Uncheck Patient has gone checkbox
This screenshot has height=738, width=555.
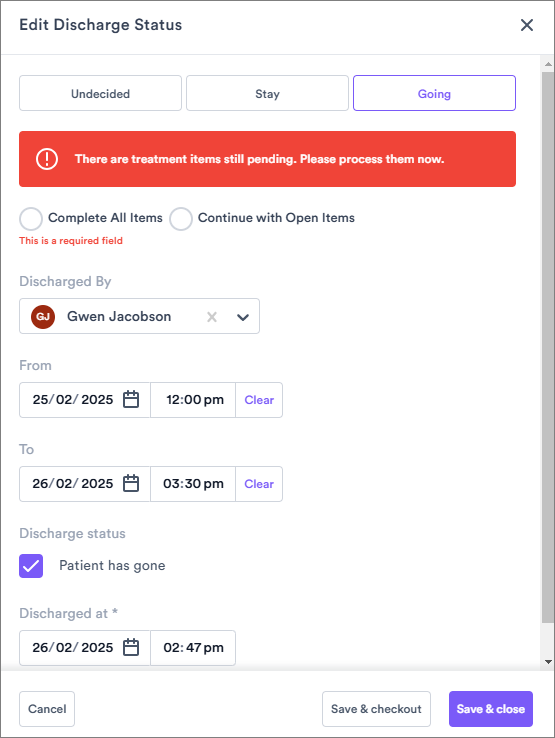[31, 566]
